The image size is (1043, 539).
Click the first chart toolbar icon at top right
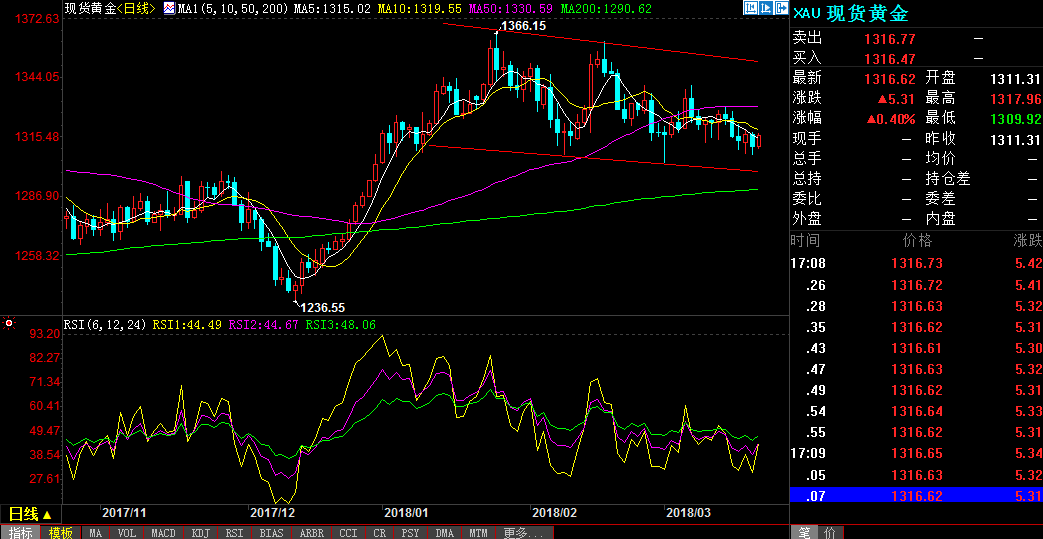[x=750, y=9]
